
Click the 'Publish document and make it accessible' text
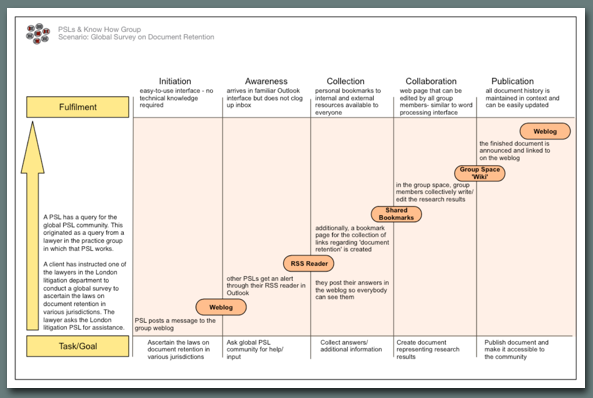[x=516, y=349]
